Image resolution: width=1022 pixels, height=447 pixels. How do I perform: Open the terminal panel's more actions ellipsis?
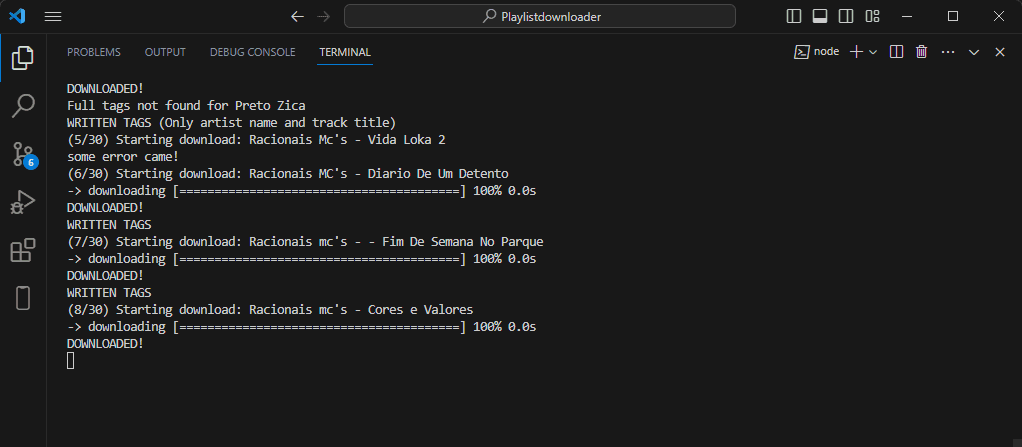[948, 52]
